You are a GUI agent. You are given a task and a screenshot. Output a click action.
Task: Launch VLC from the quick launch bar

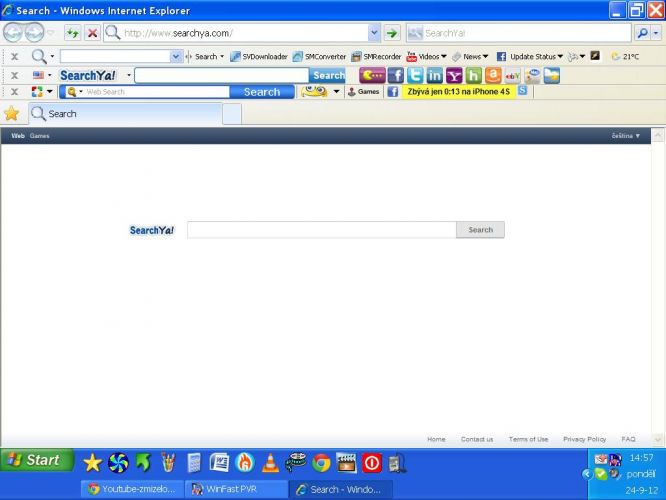pos(270,463)
